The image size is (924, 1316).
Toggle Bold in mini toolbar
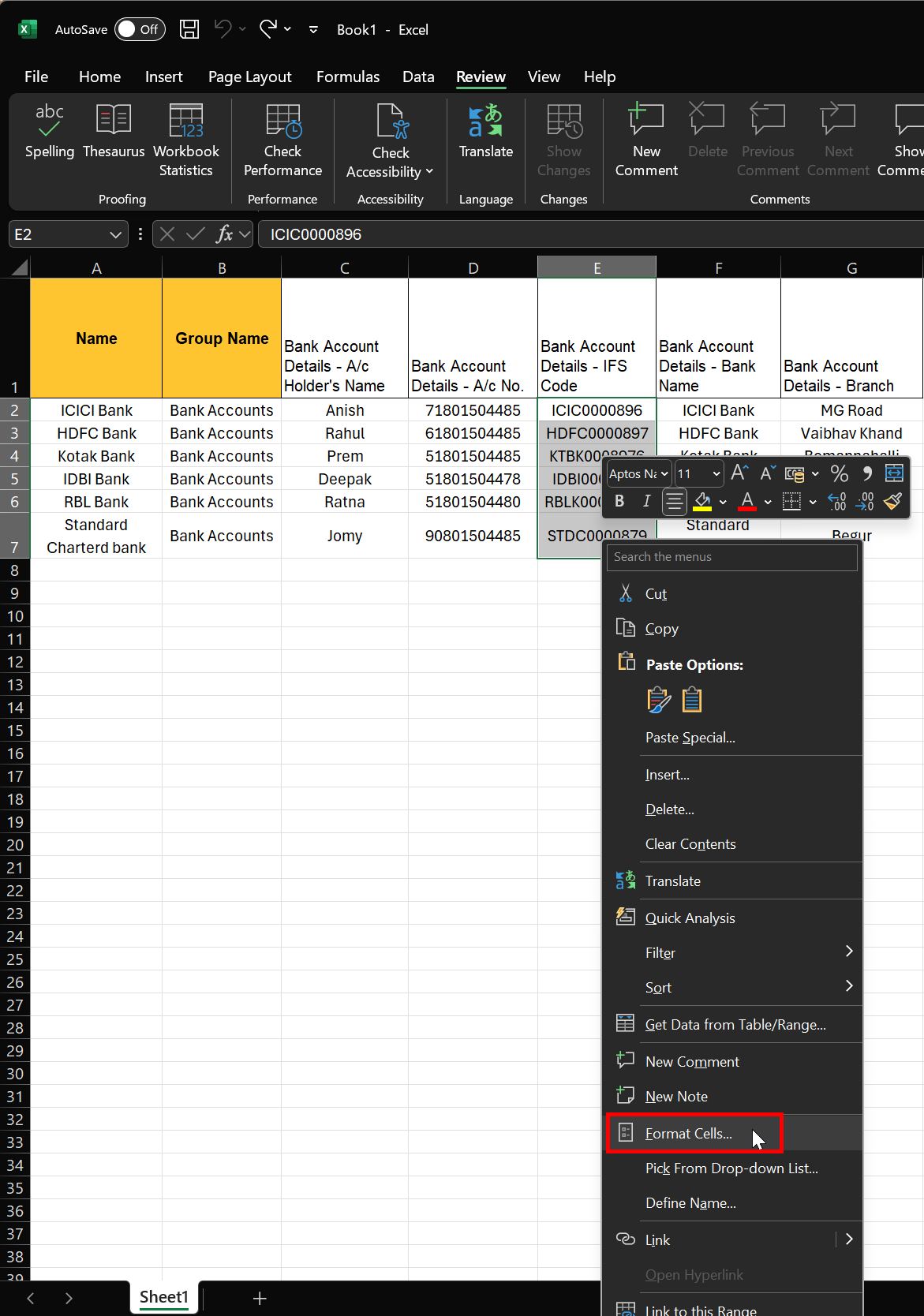coord(619,501)
